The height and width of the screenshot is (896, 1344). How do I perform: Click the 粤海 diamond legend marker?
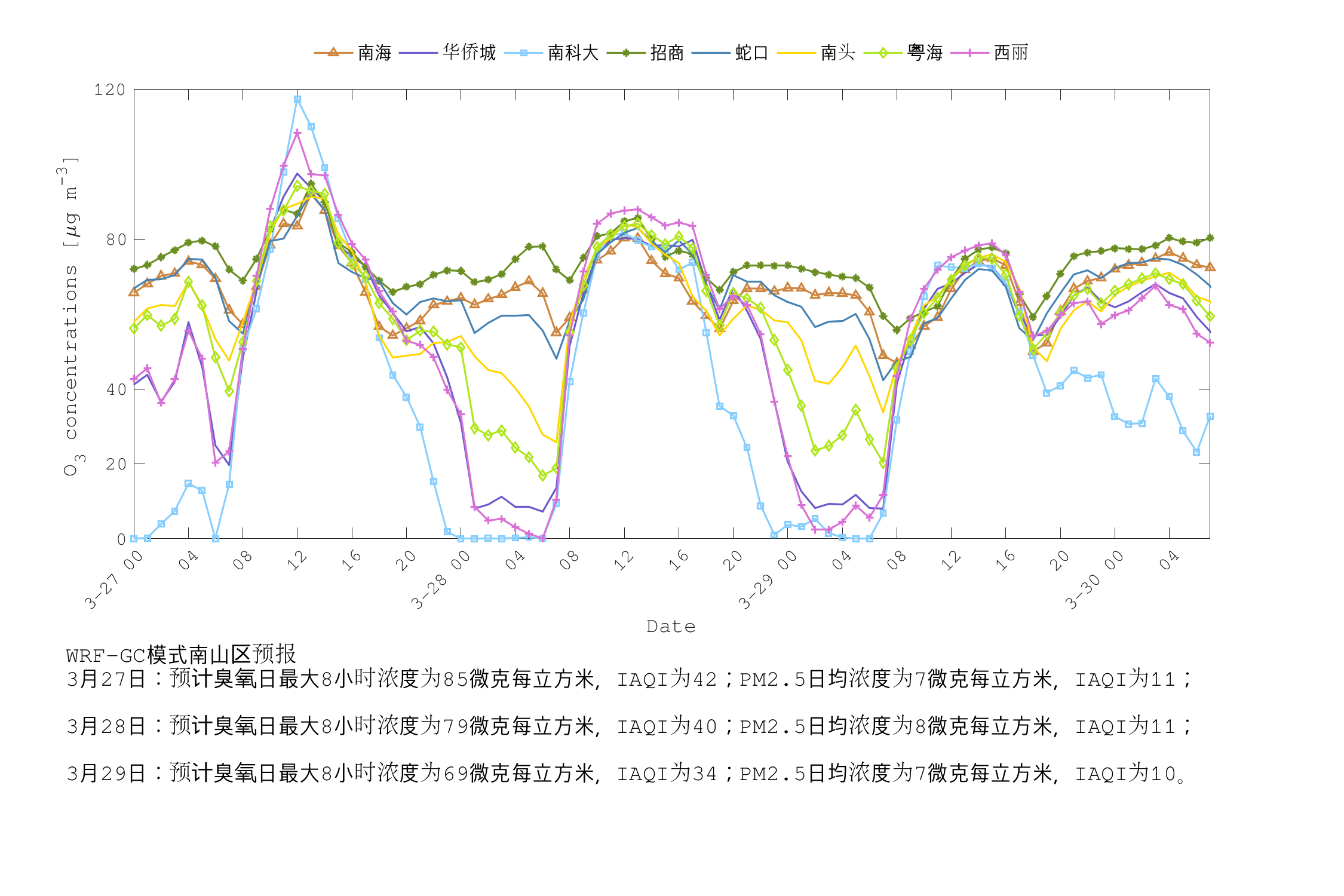point(883,53)
